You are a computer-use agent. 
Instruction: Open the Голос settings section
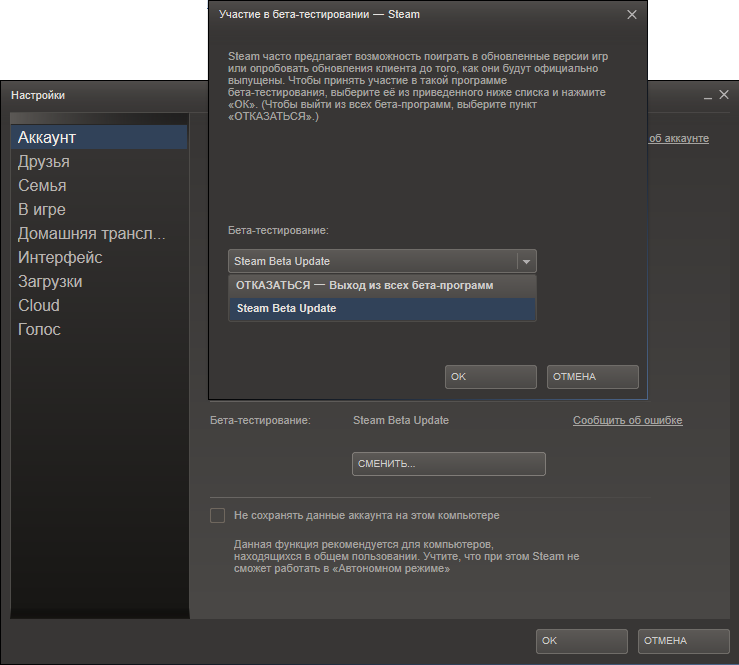(99, 329)
